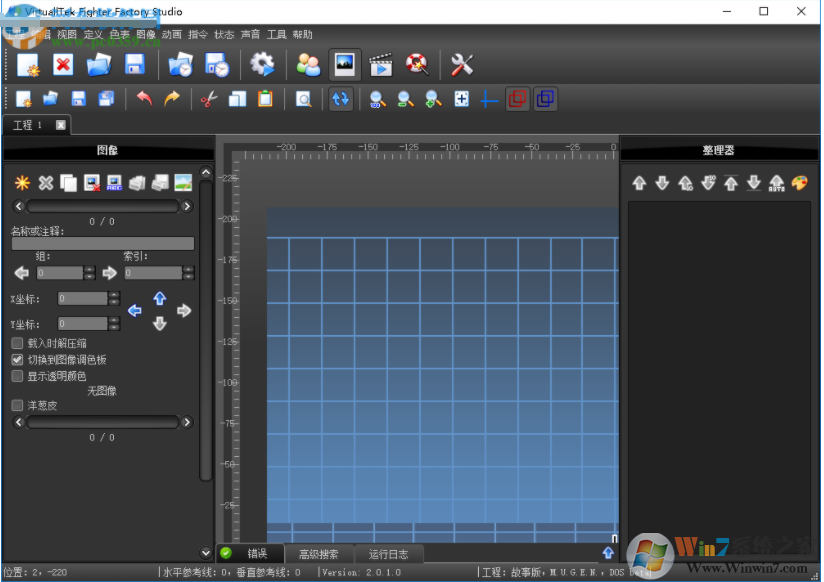Screen dimensions: 824x582
Task: Toggle the 洋葱皮 onion skin checkbox
Action: (x=17, y=405)
